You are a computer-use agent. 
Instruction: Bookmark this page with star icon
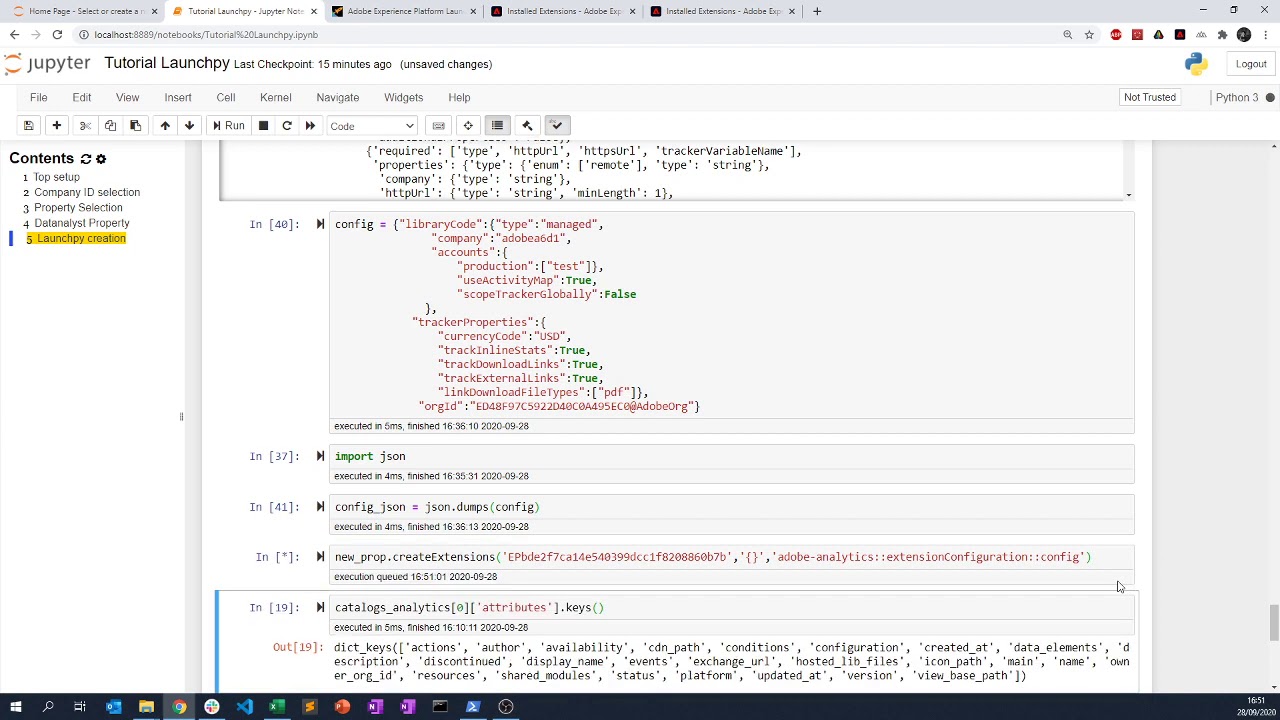[x=1089, y=35]
